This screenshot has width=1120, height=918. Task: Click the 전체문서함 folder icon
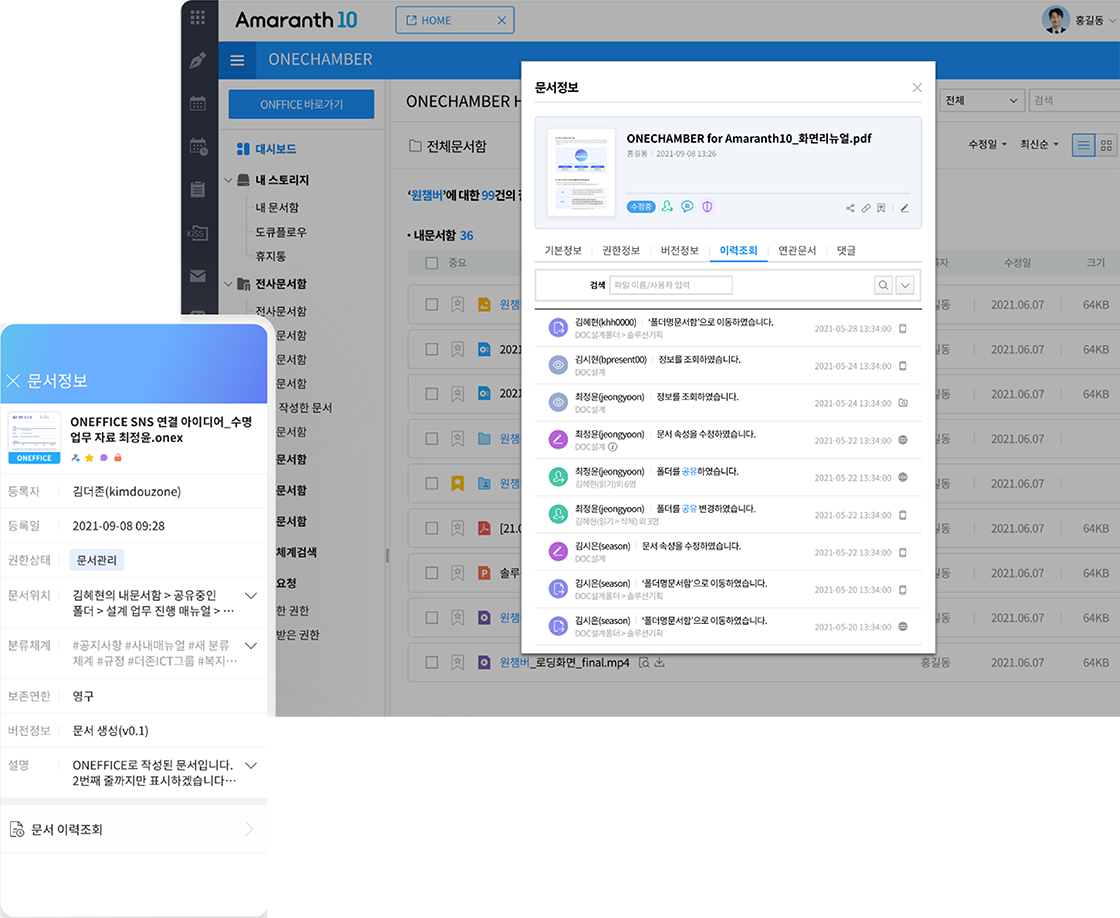pyautogui.click(x=415, y=146)
